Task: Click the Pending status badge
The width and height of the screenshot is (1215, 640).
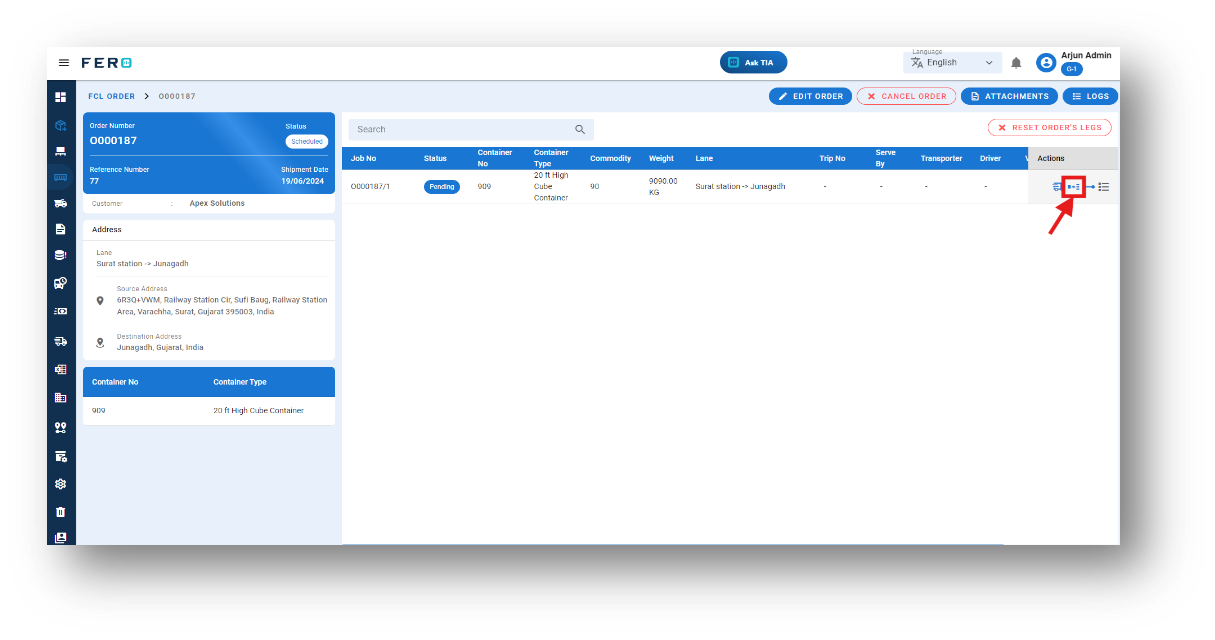Action: pos(442,186)
